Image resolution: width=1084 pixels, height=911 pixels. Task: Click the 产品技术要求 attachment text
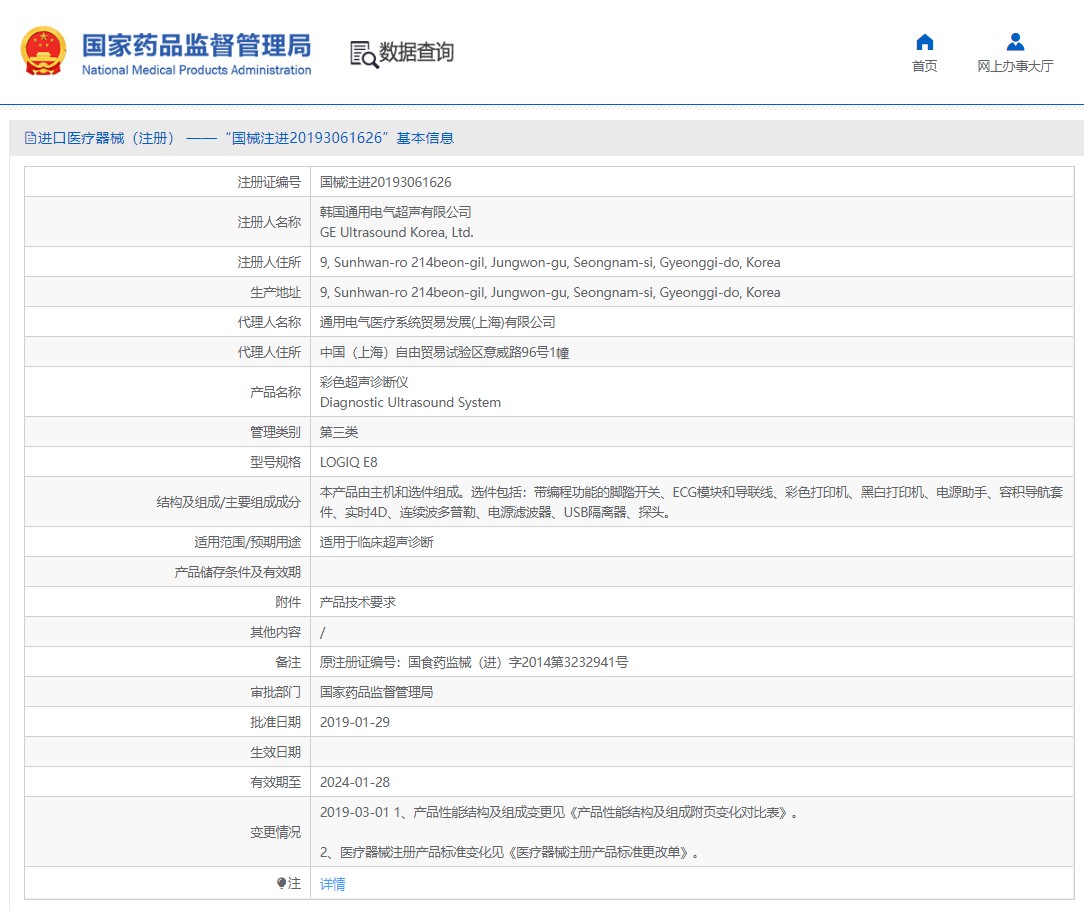(x=358, y=602)
